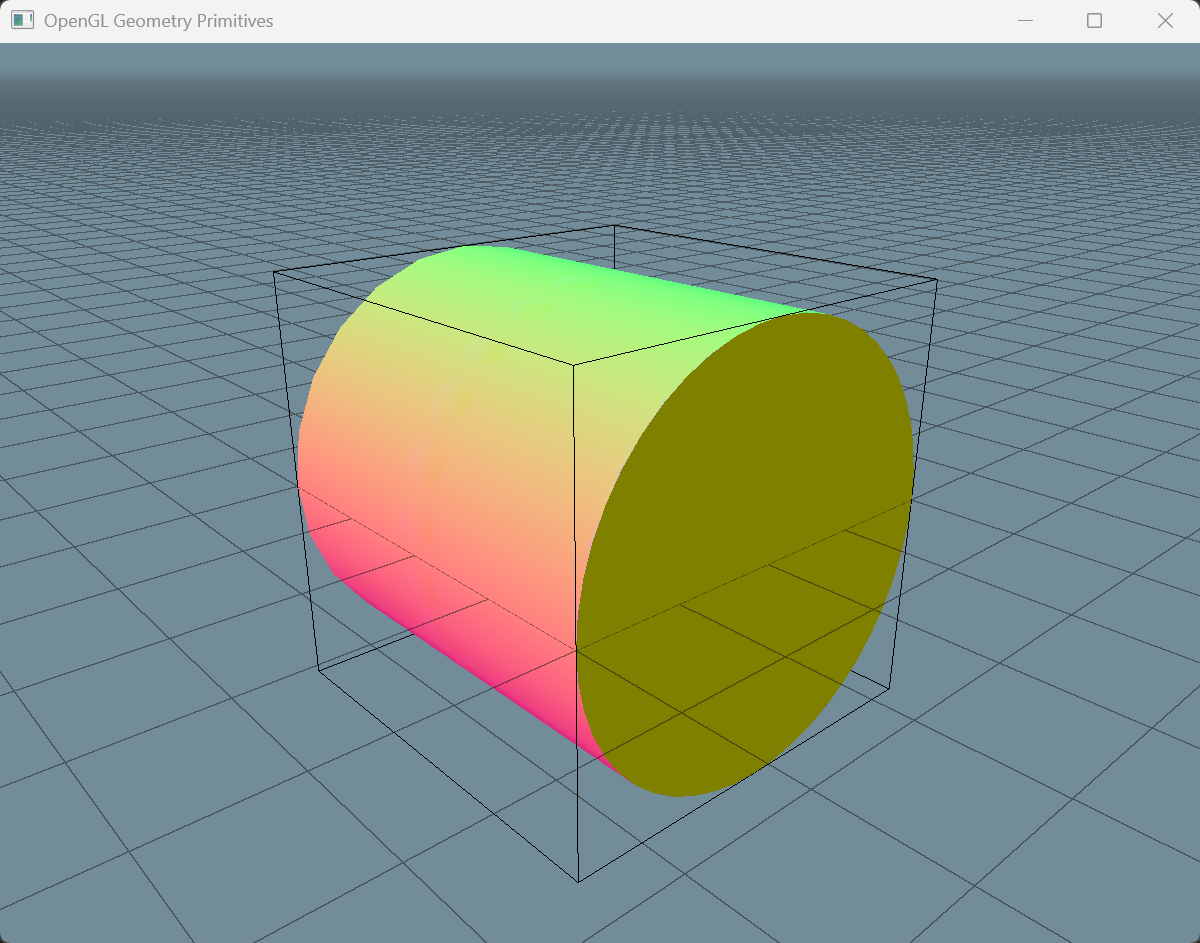This screenshot has height=943, width=1200.
Task: Click the bounding box's bottom front corner
Action: pos(579,882)
